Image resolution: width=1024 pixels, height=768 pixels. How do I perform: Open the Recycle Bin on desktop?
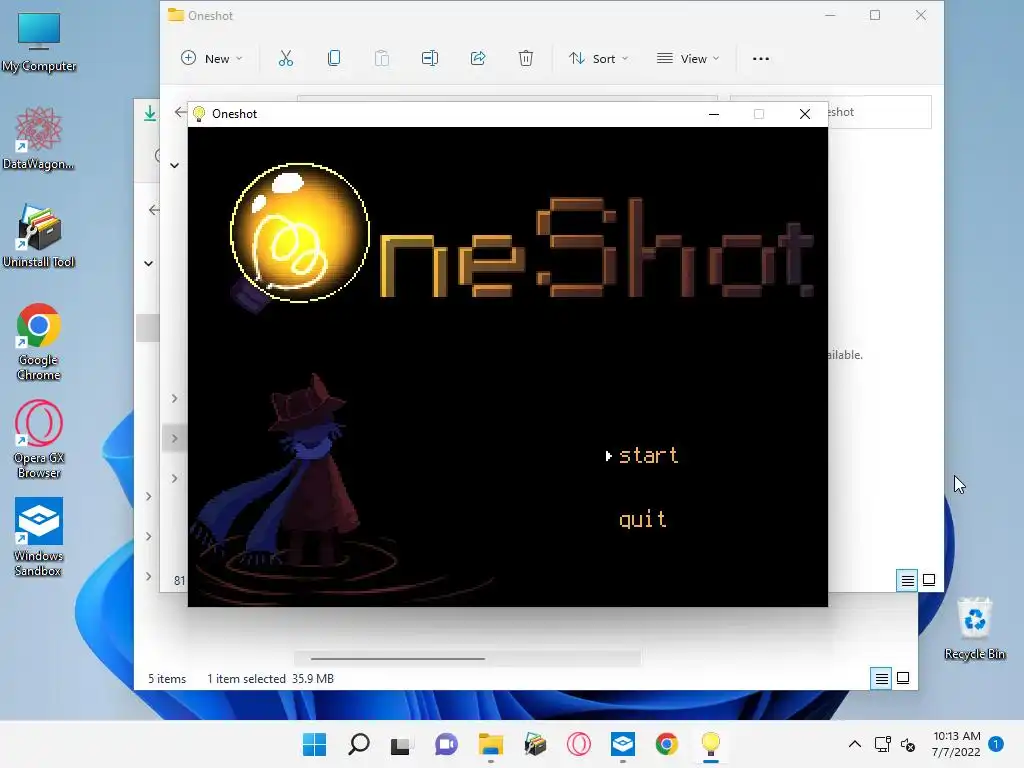[x=974, y=629]
